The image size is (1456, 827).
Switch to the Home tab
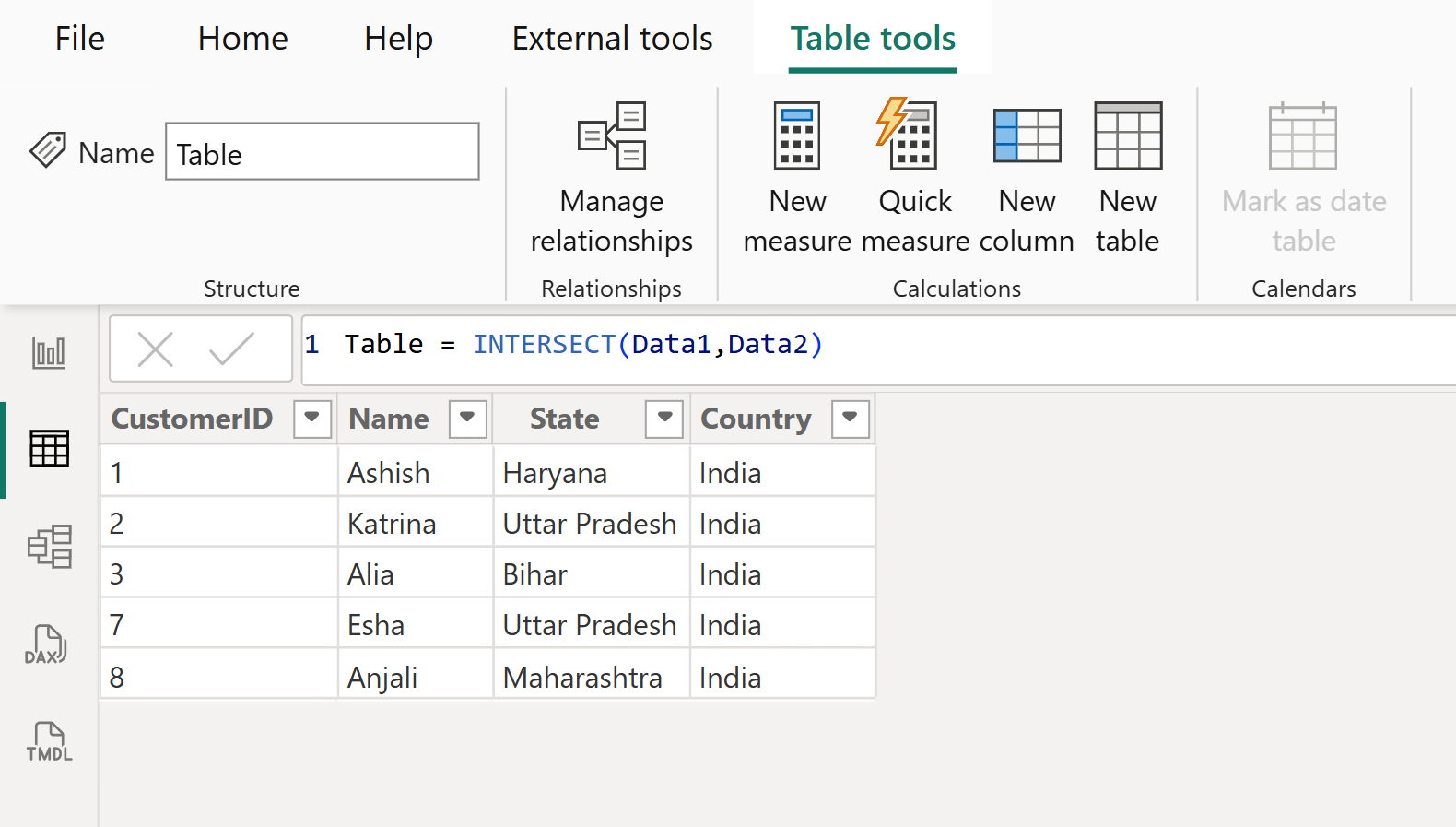click(242, 39)
